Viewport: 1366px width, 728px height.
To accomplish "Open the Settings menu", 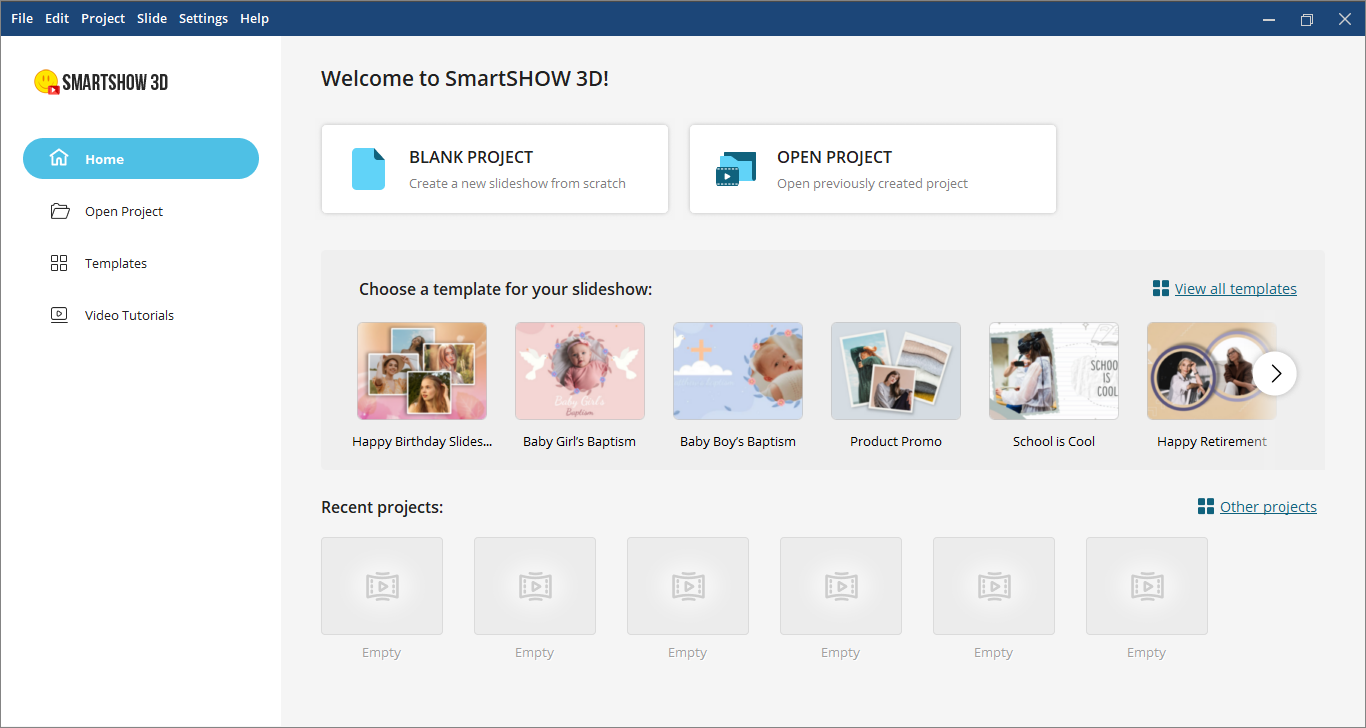I will pyautogui.click(x=203, y=18).
